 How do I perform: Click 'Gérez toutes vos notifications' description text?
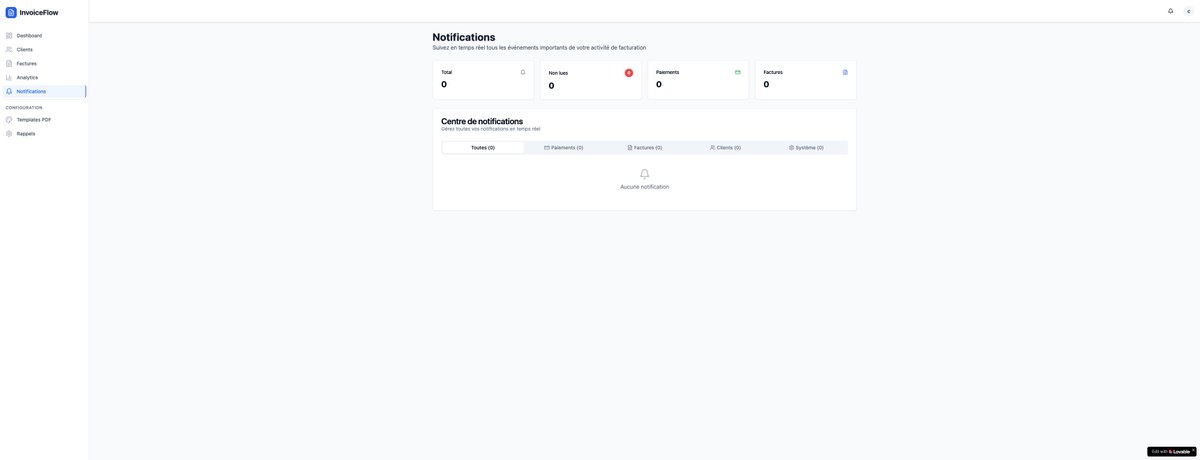491,129
